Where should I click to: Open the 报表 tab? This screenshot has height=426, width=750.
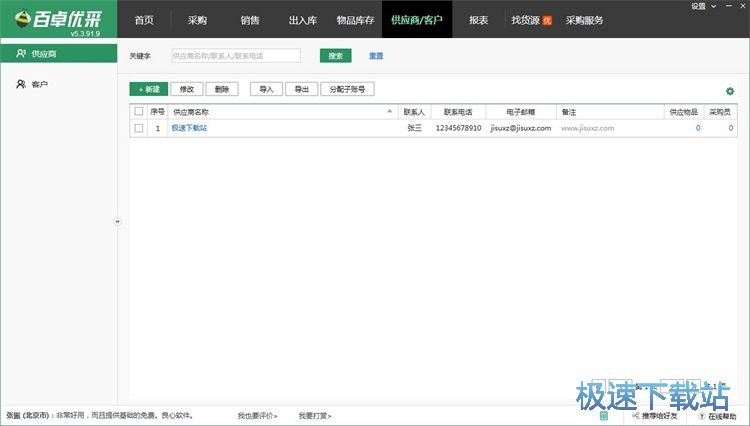point(478,20)
